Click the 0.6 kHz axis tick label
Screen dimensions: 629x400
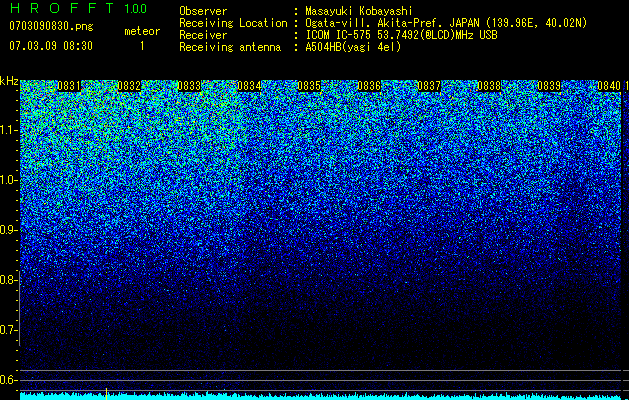8,380
